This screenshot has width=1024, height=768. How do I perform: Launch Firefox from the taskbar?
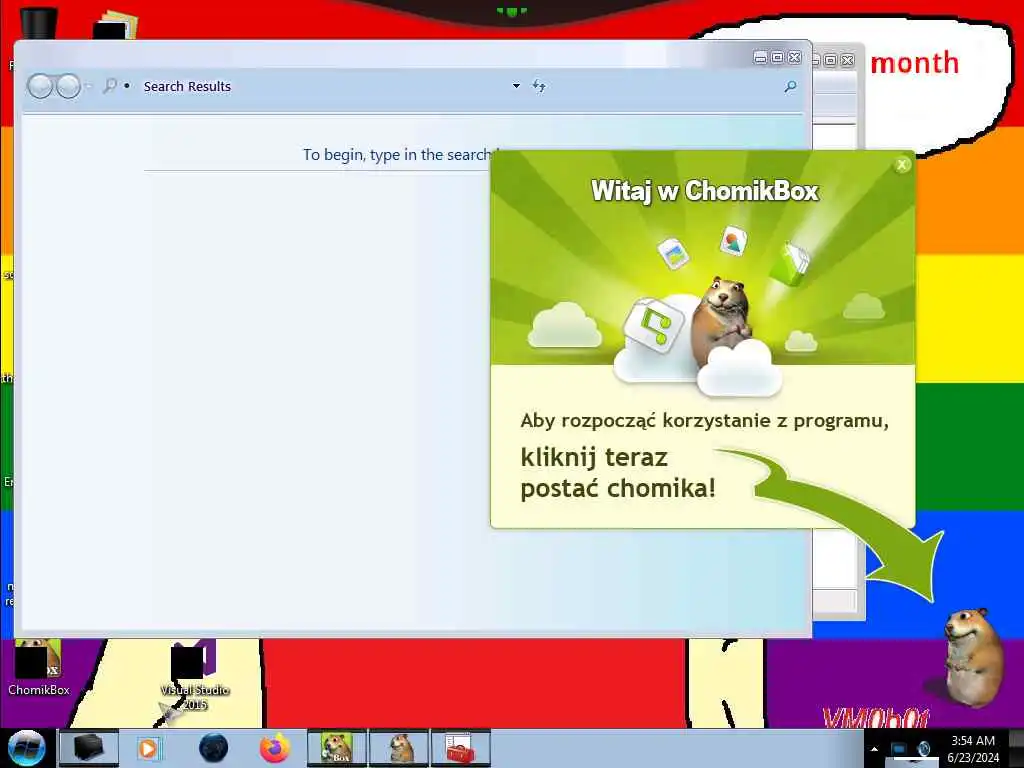275,748
